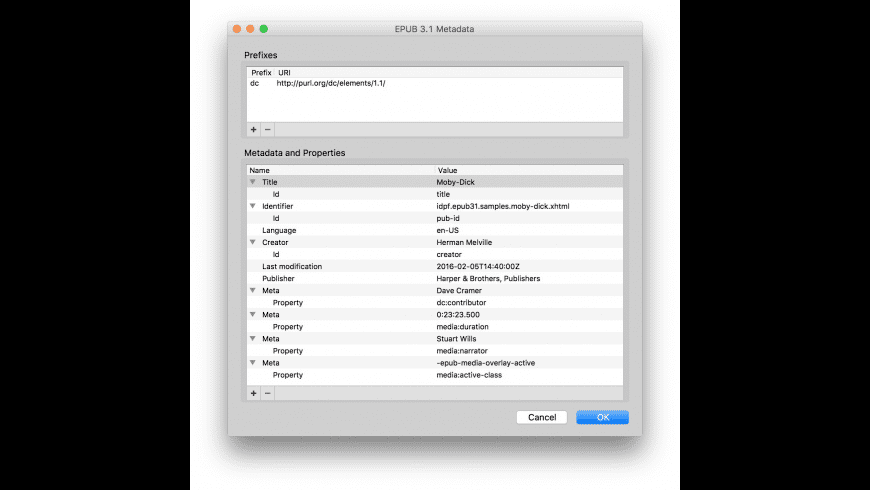
Task: Remove selected prefix with minus button
Action: pyautogui.click(x=267, y=129)
